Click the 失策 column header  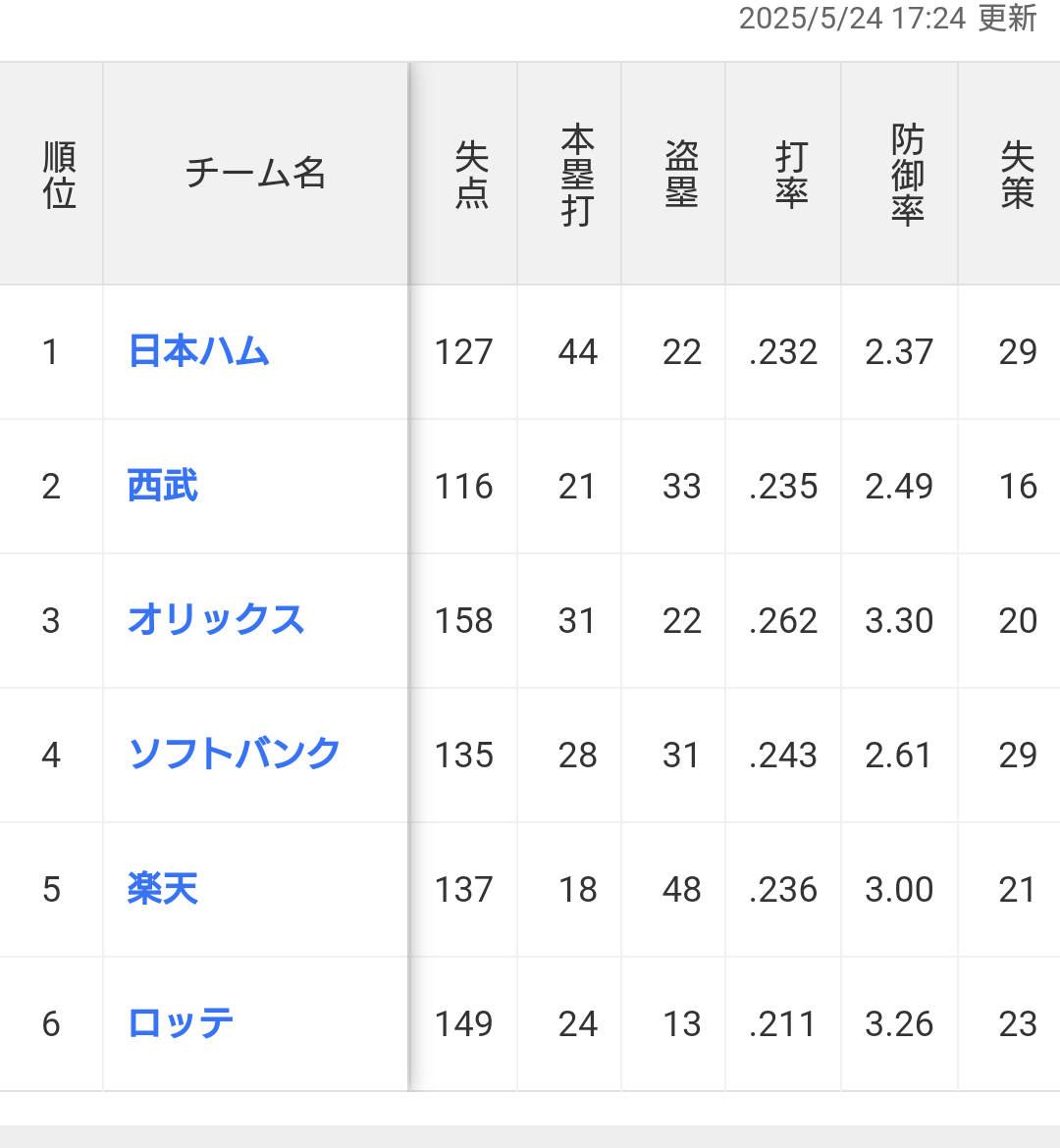1017,175
